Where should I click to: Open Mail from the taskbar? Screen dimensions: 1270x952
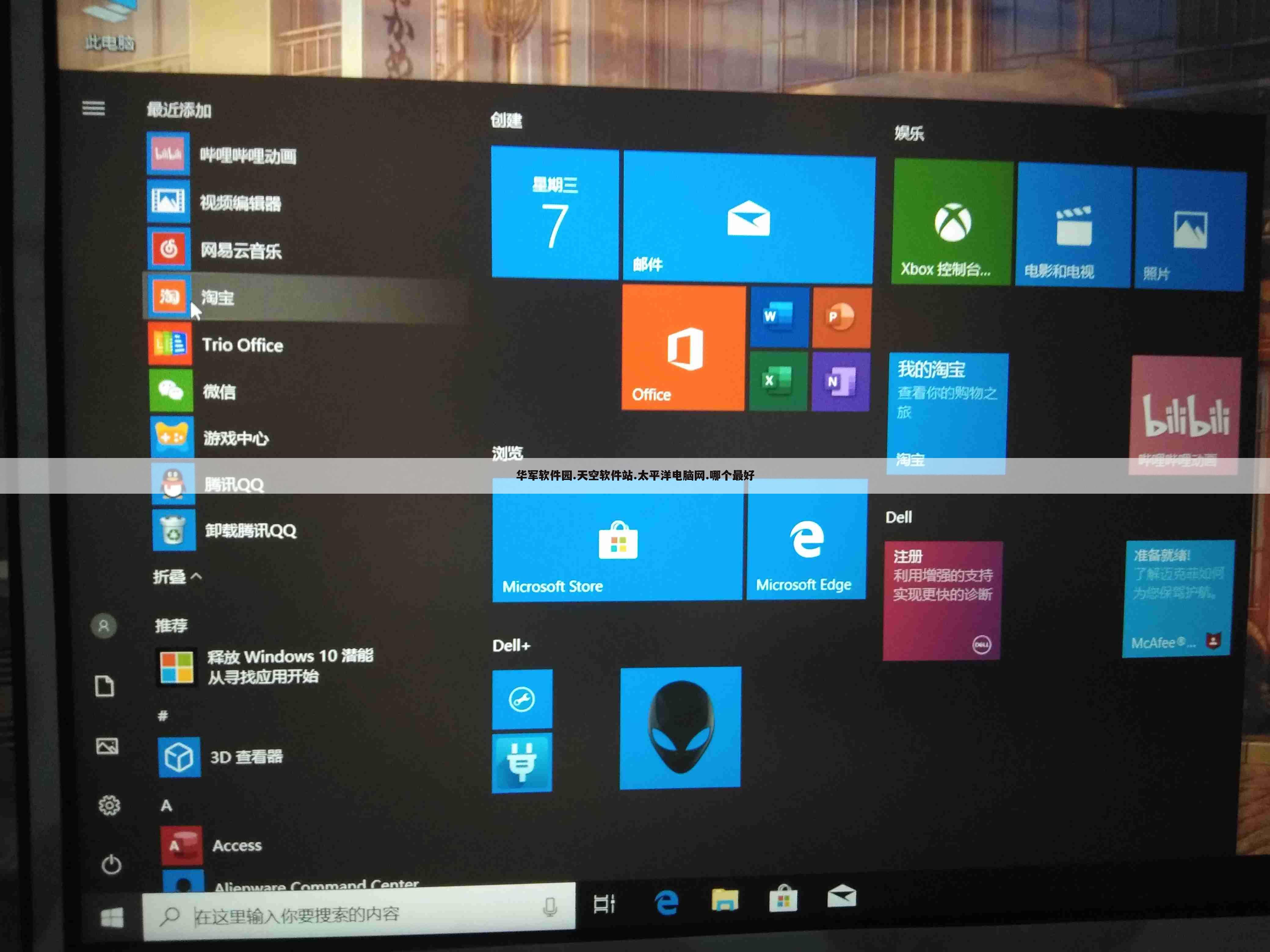pos(842,896)
